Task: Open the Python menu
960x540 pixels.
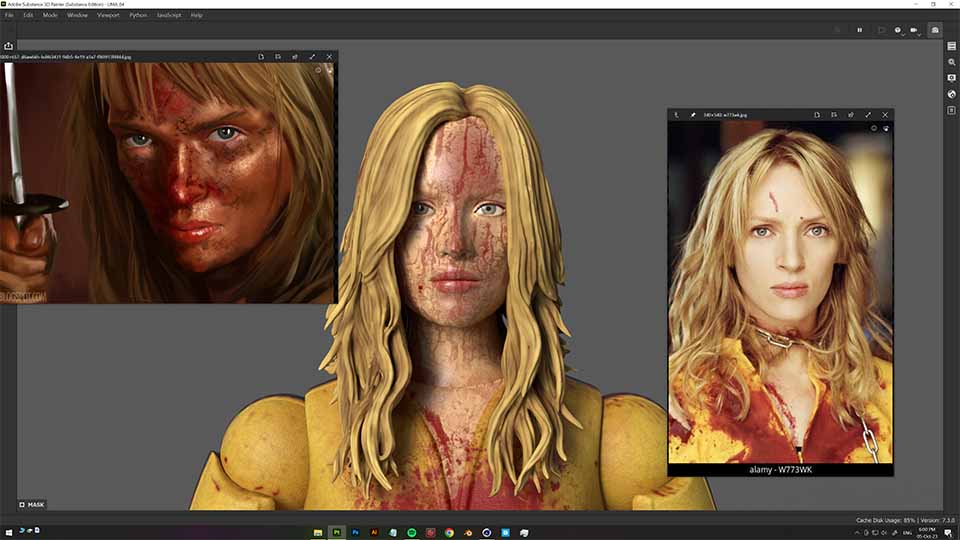Action: (138, 15)
